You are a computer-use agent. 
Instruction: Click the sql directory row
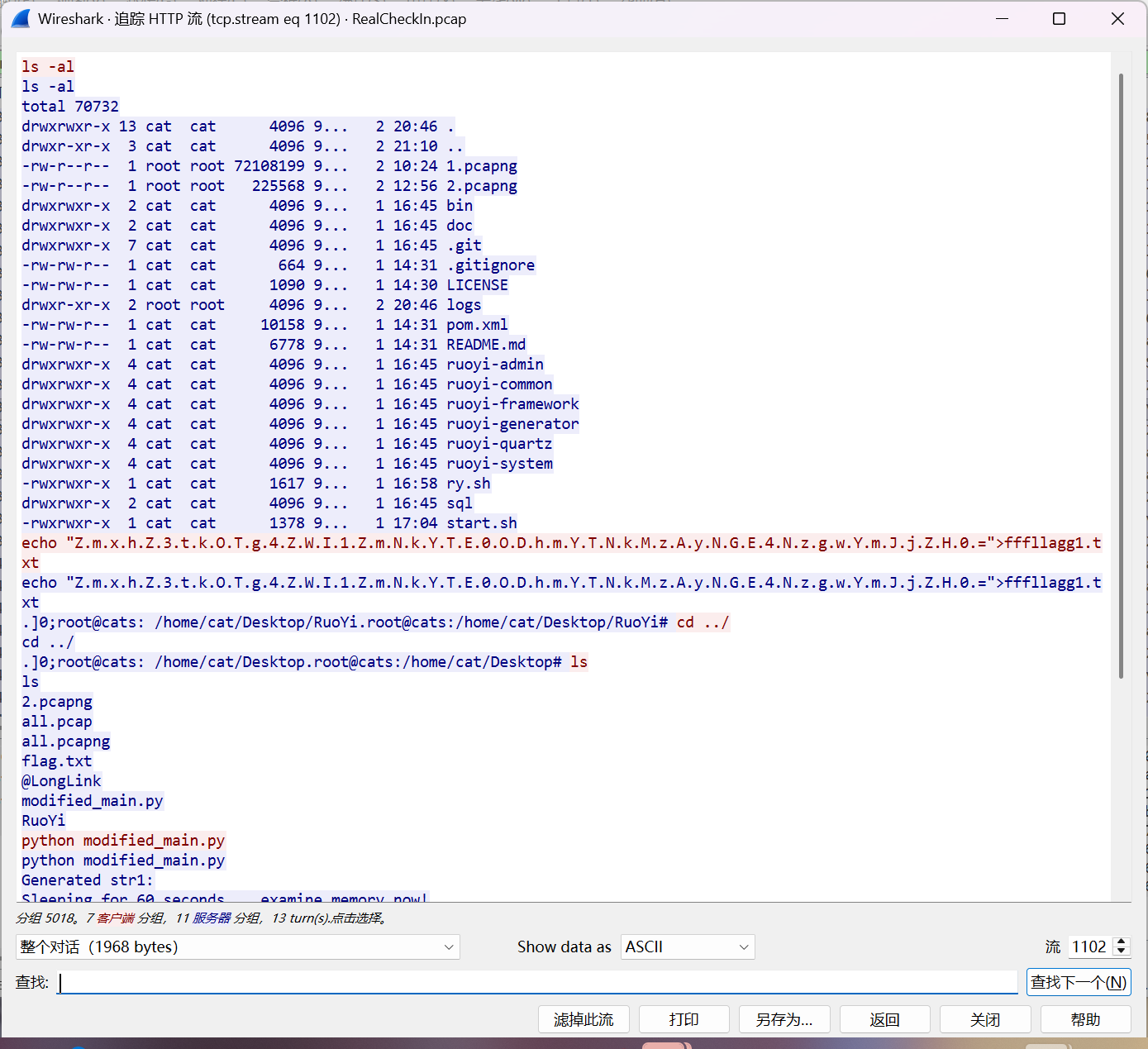247,503
